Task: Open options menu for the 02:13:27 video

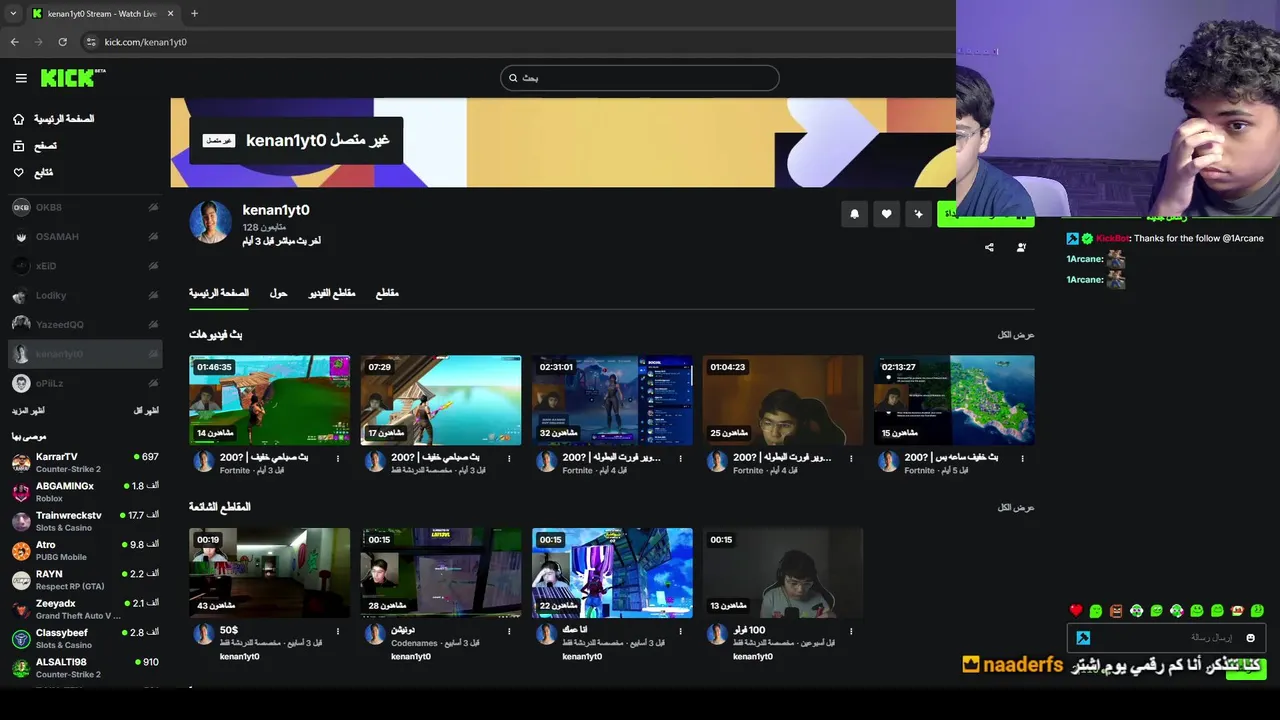Action: [1022, 458]
